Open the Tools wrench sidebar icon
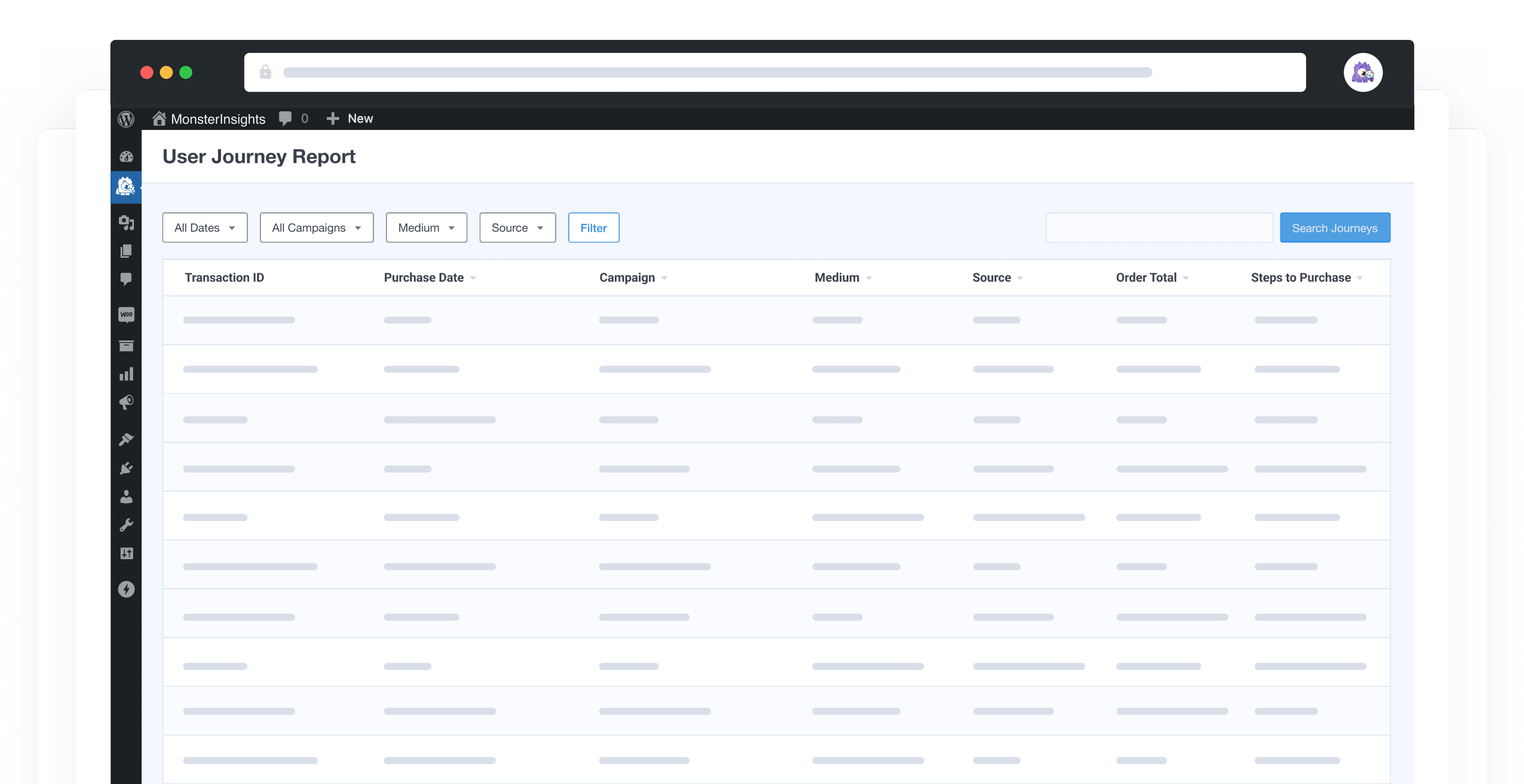The height and width of the screenshot is (784, 1524). pyautogui.click(x=126, y=525)
